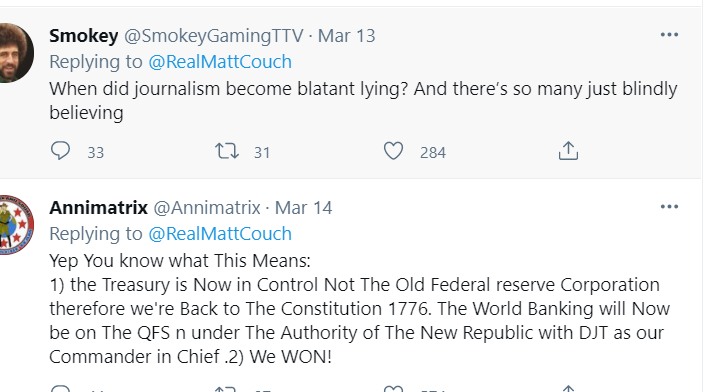Reply to Smokey's tweet
This screenshot has width=715, height=392.
[x=60, y=151]
